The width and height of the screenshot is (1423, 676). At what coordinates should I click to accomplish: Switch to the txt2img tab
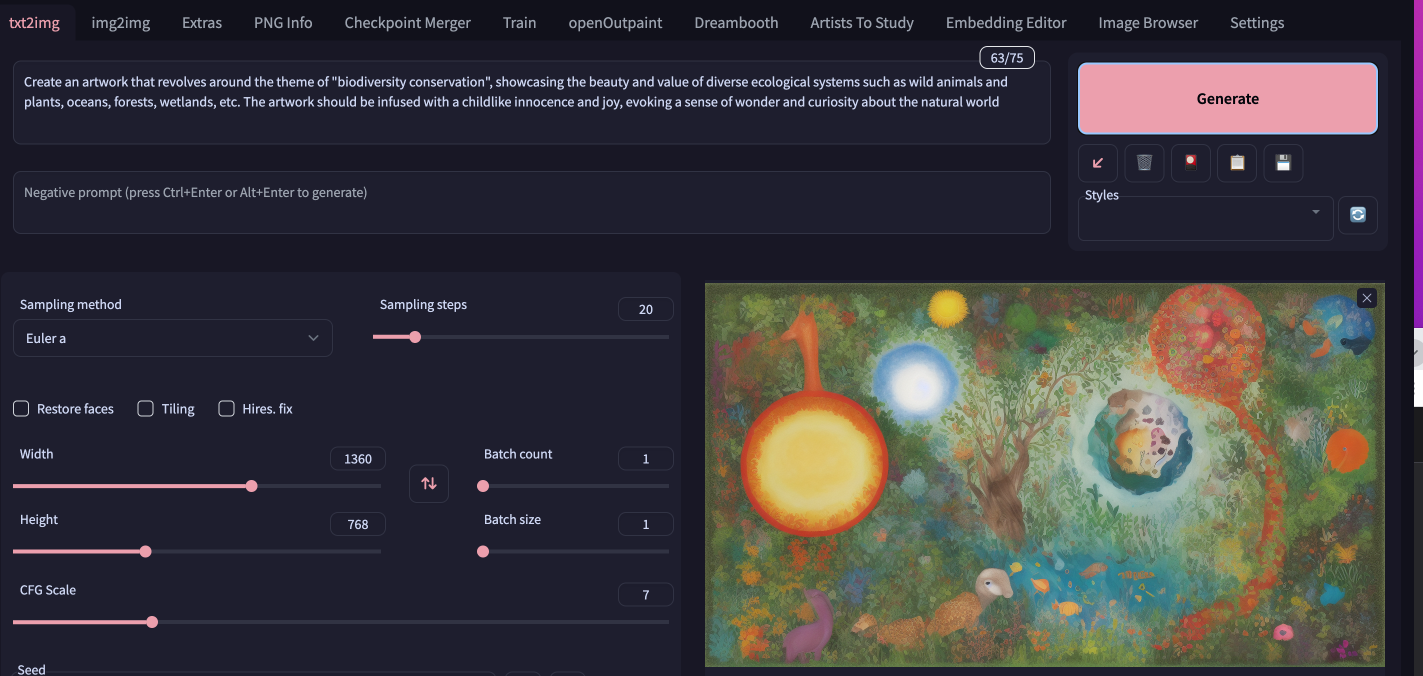click(34, 22)
